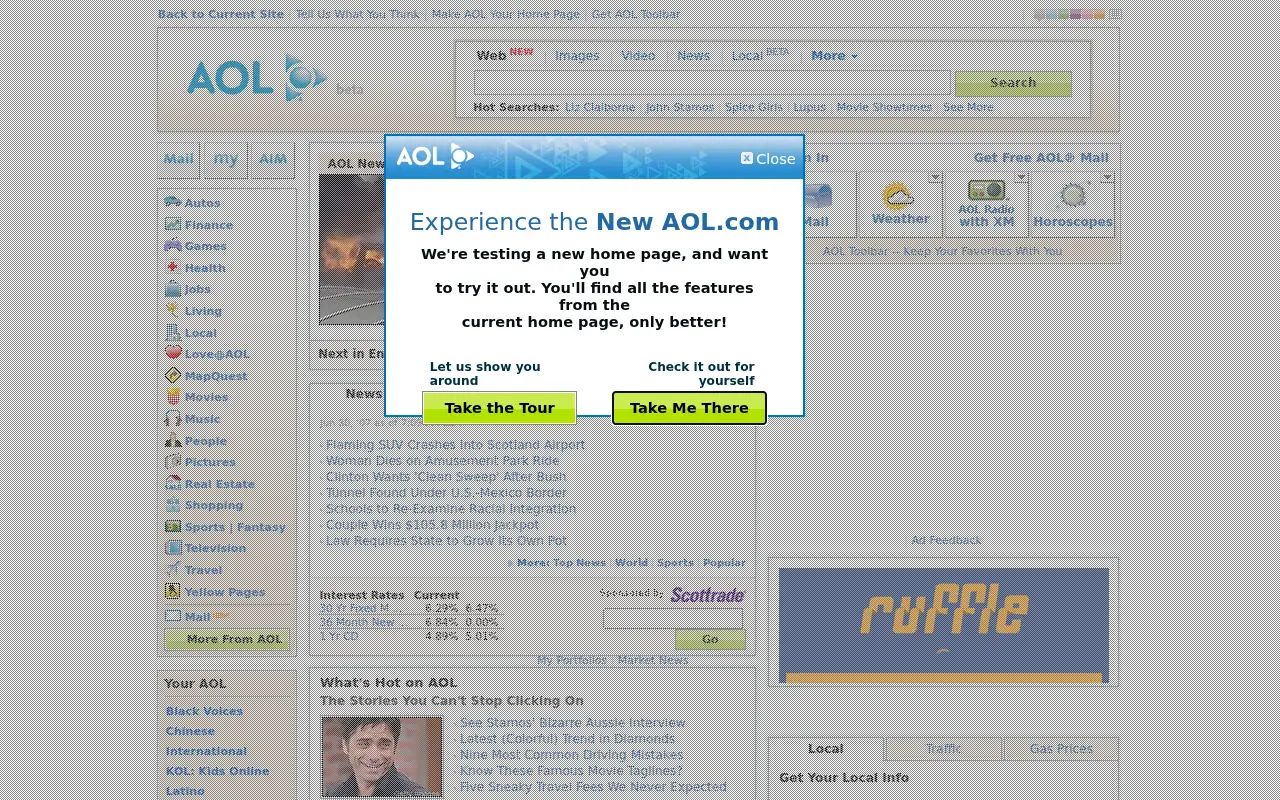Open the Autos channel car icon
The width and height of the screenshot is (1280, 800).
(x=173, y=201)
